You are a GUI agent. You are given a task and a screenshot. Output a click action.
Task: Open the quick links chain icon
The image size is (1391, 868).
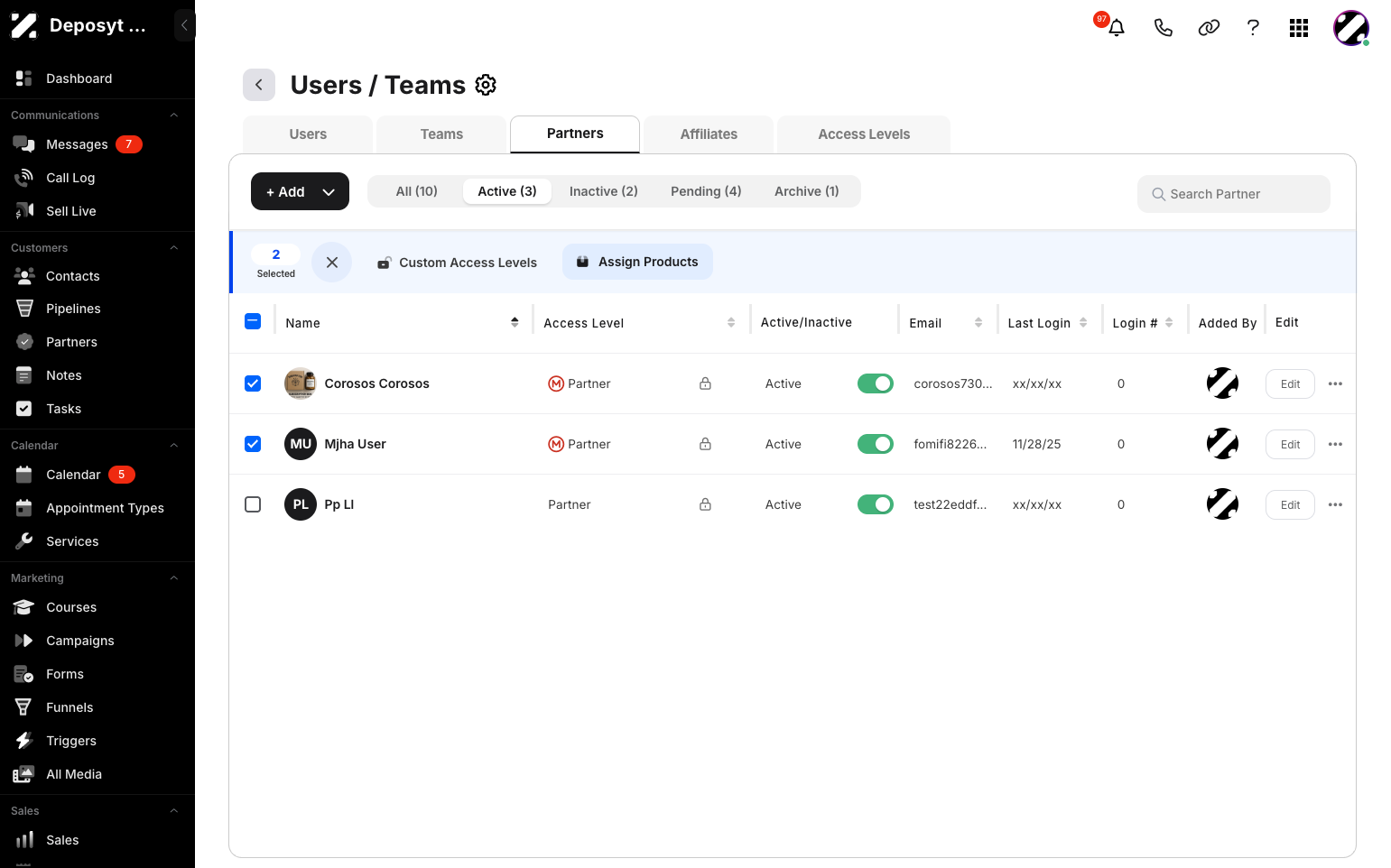[1209, 28]
